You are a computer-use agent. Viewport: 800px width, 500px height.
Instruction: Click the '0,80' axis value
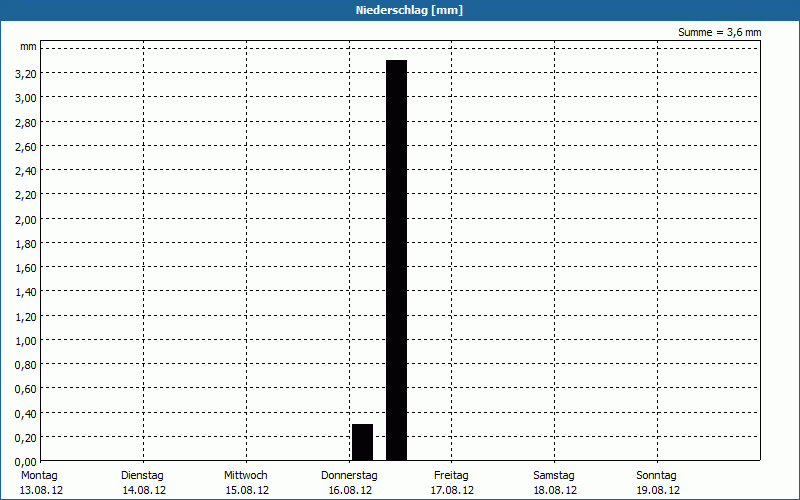point(26,366)
